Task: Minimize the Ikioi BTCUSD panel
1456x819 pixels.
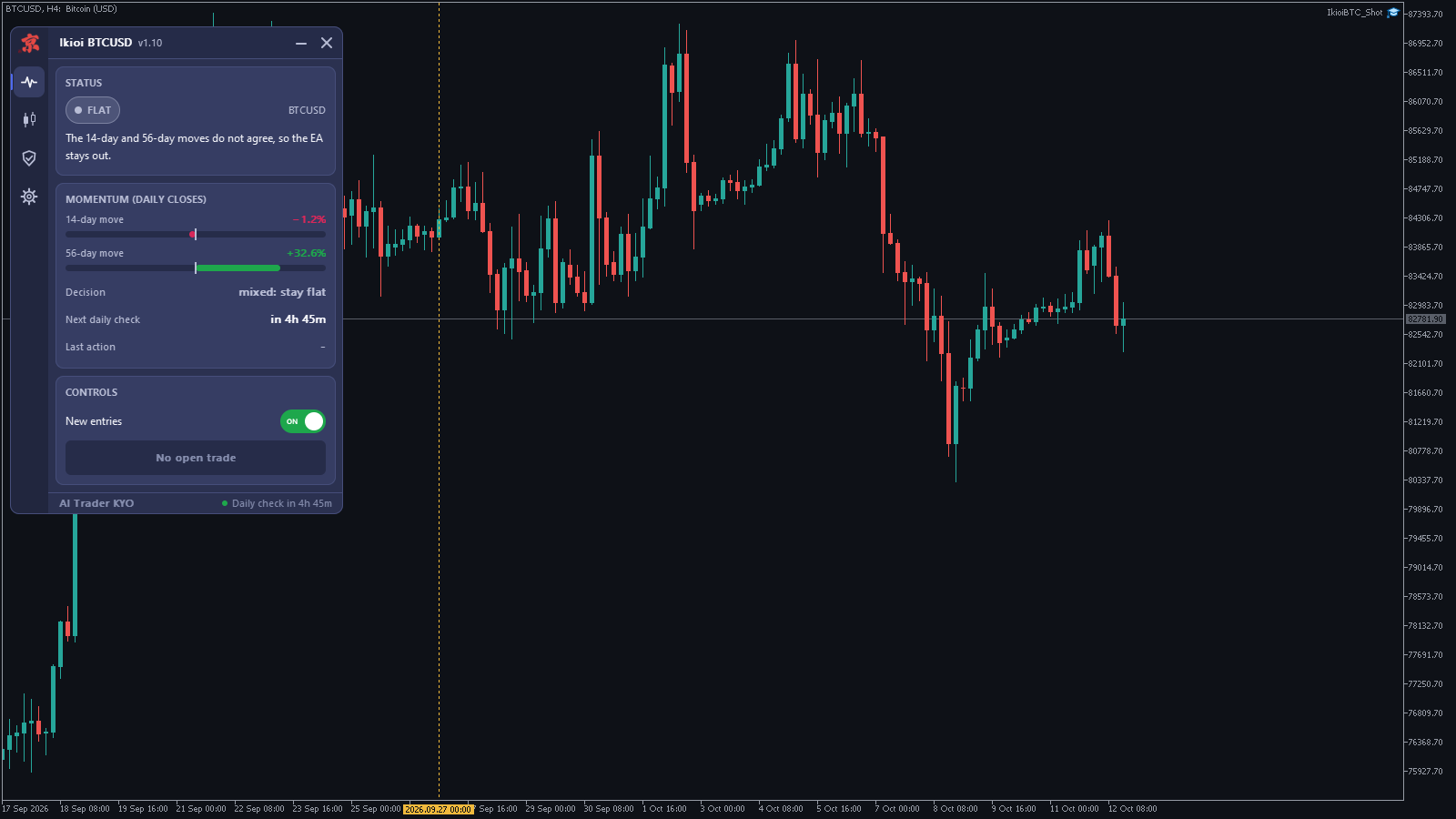Action: point(301,43)
